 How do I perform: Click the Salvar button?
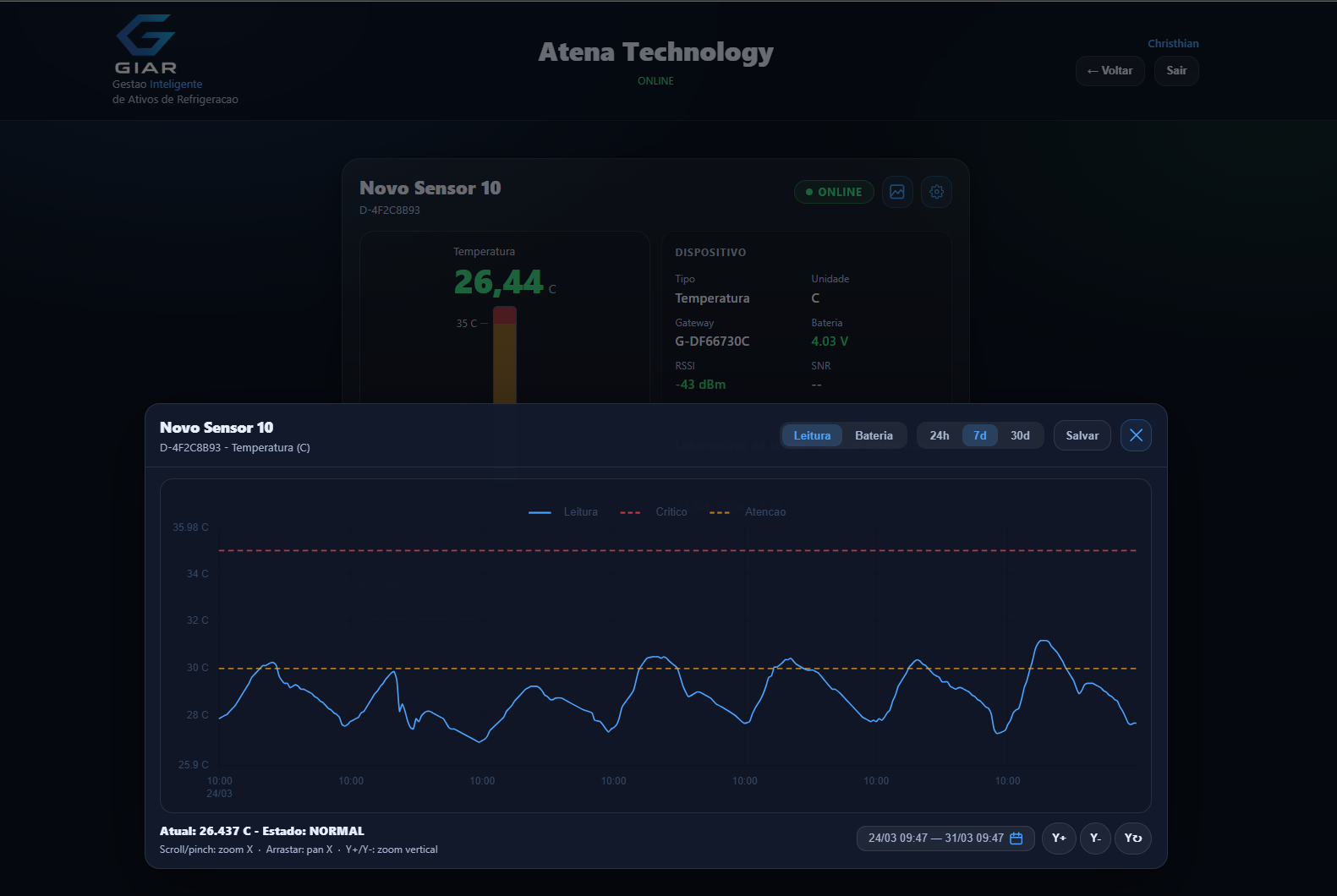point(1082,436)
